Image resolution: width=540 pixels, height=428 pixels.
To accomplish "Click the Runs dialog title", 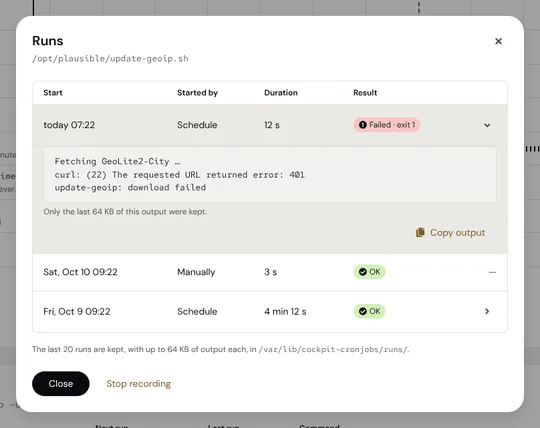I will click(48, 41).
